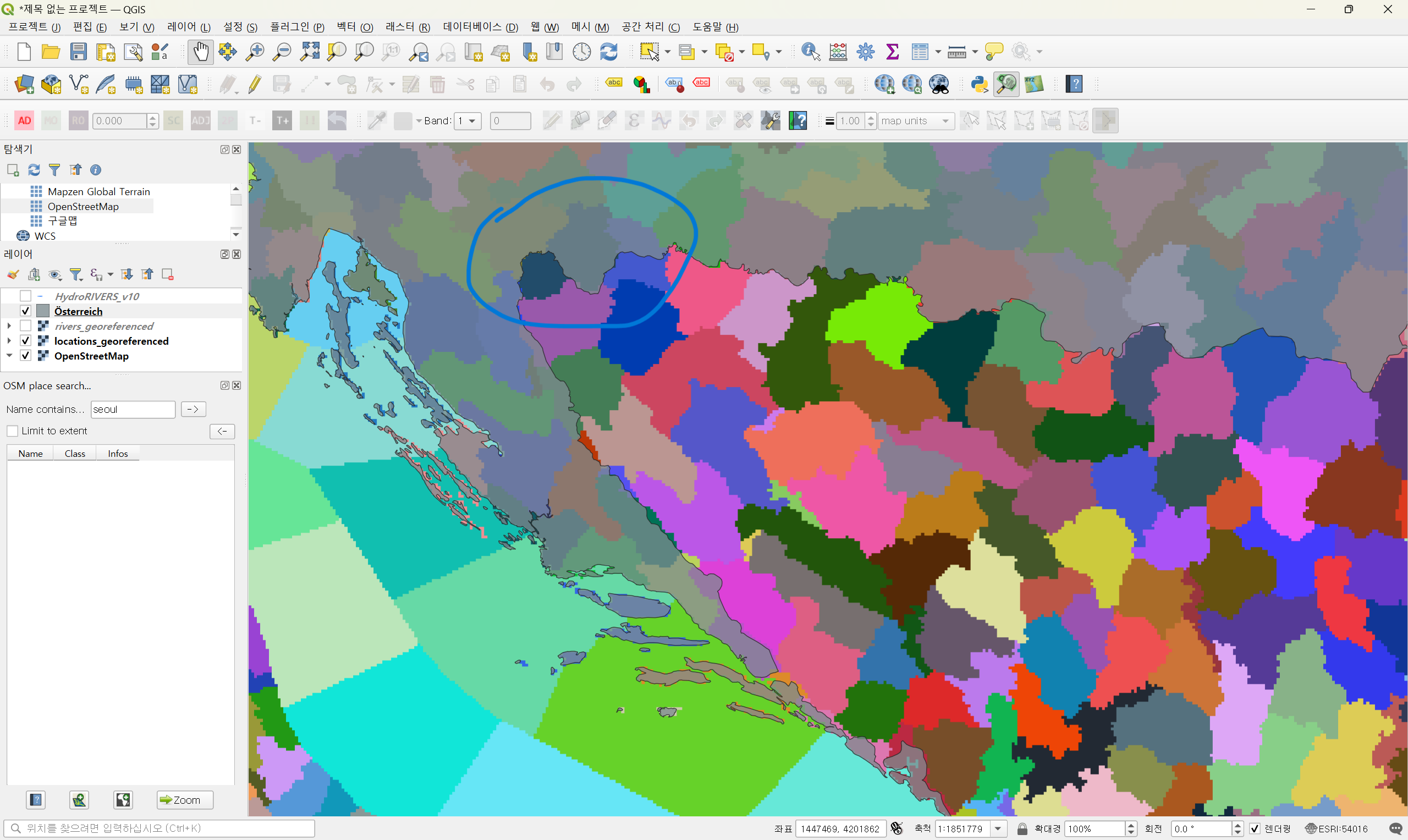Open the Vector (벡터) menu

[x=355, y=26]
